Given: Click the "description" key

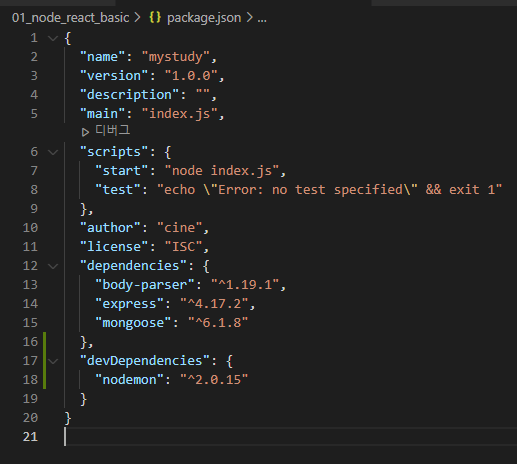Looking at the screenshot, I should (130, 95).
